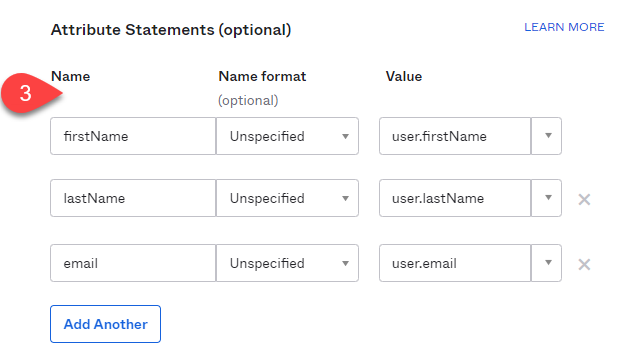622x364 pixels.
Task: Open value arrow beside user.lastName
Action: click(x=547, y=198)
